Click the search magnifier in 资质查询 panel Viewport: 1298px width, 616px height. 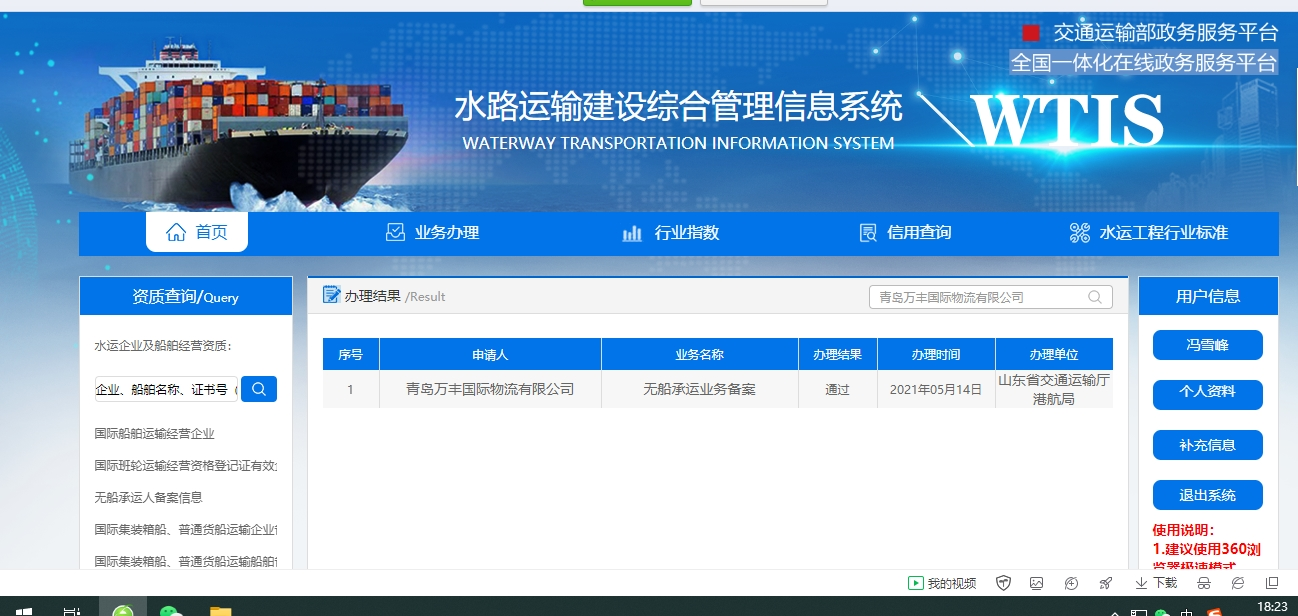coord(259,389)
